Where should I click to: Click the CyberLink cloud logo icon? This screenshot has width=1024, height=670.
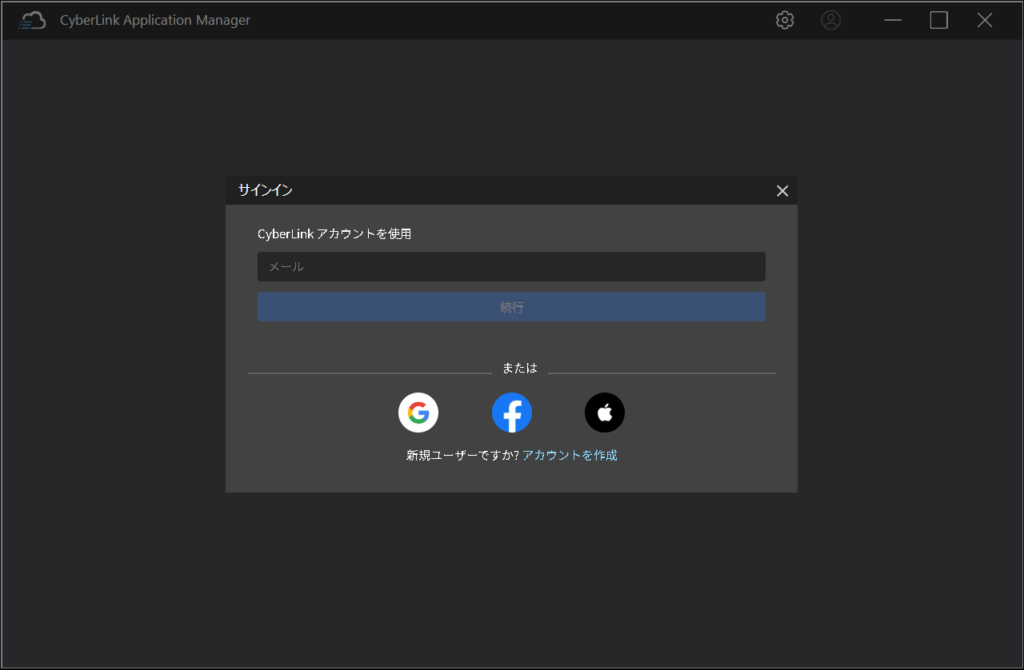[x=33, y=20]
